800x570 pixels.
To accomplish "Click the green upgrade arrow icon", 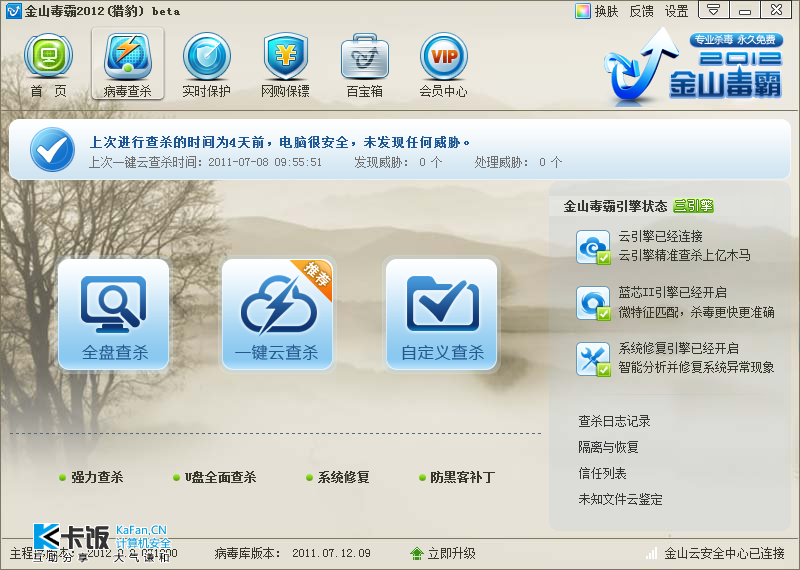I will [x=417, y=553].
